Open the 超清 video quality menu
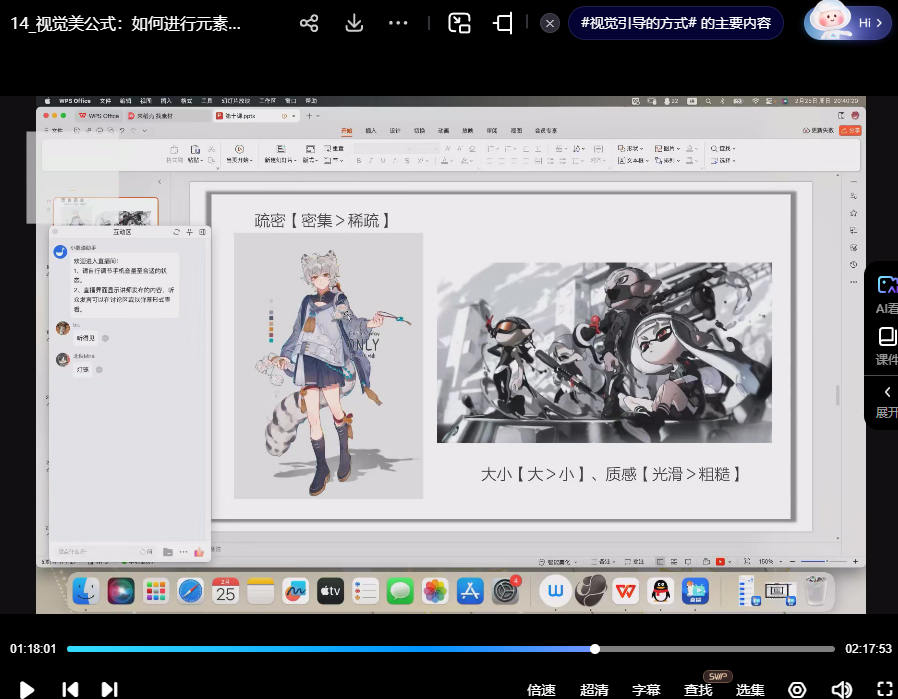898x699 pixels. pyautogui.click(x=594, y=689)
